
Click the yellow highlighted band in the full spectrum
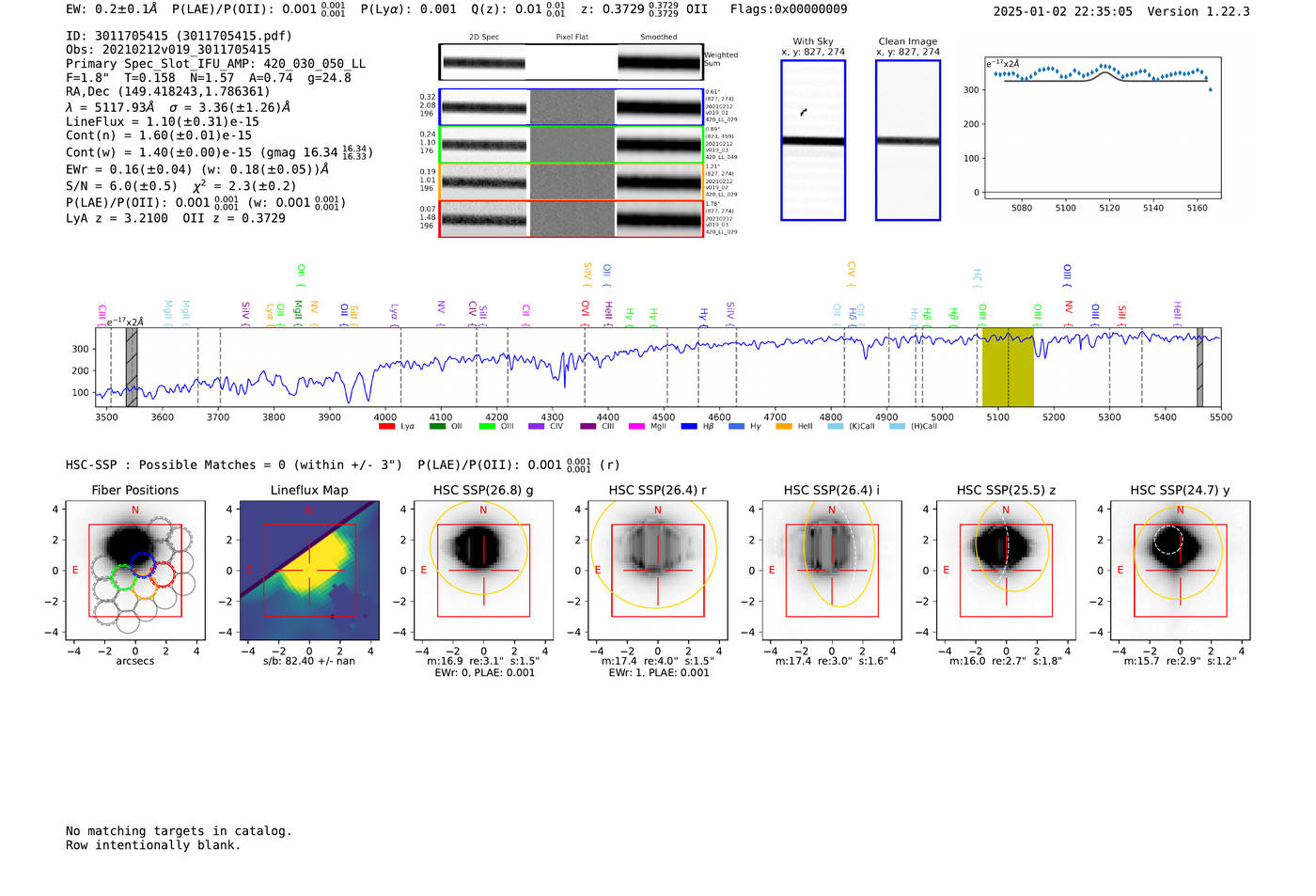(1008, 368)
